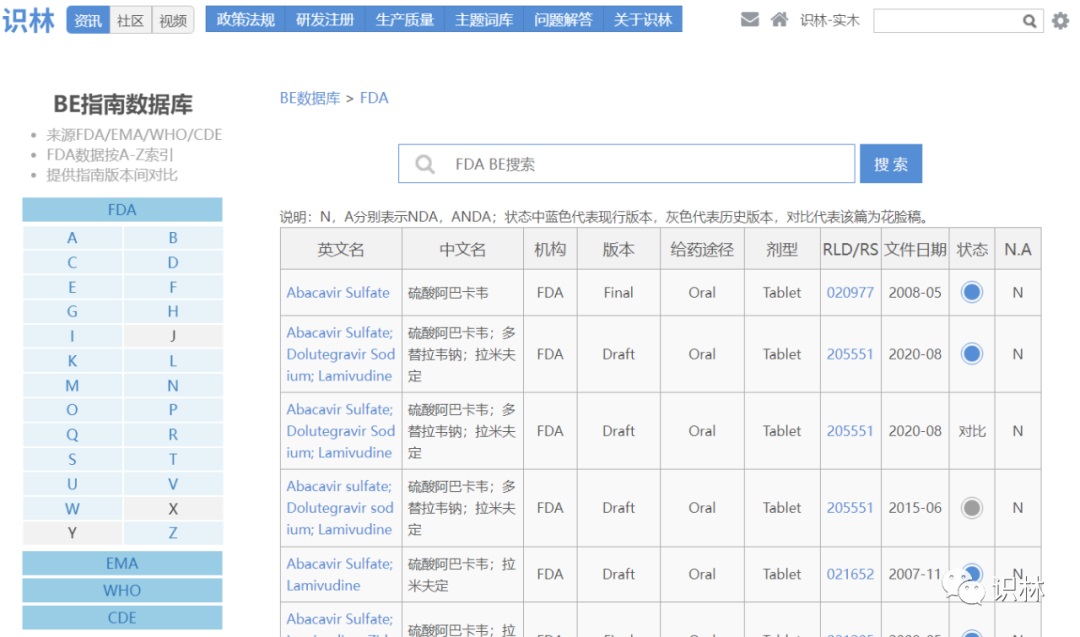The width and height of the screenshot is (1080, 637).
Task: Choose index letter E
Action: [72, 287]
